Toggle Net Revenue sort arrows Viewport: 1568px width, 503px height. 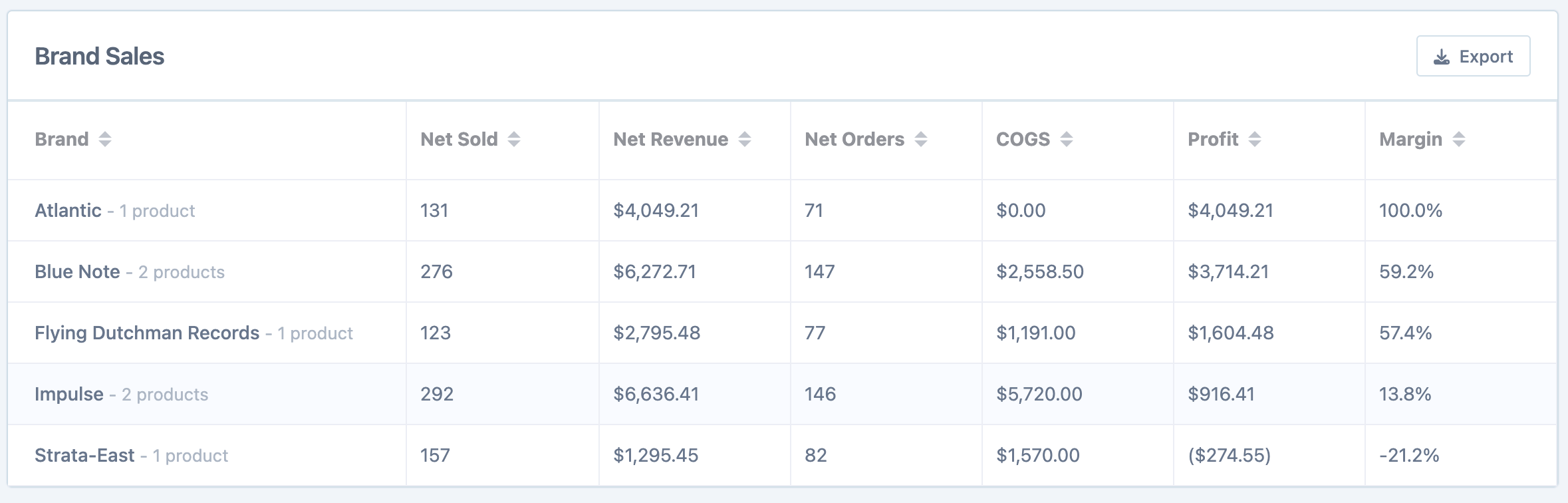pyautogui.click(x=745, y=139)
